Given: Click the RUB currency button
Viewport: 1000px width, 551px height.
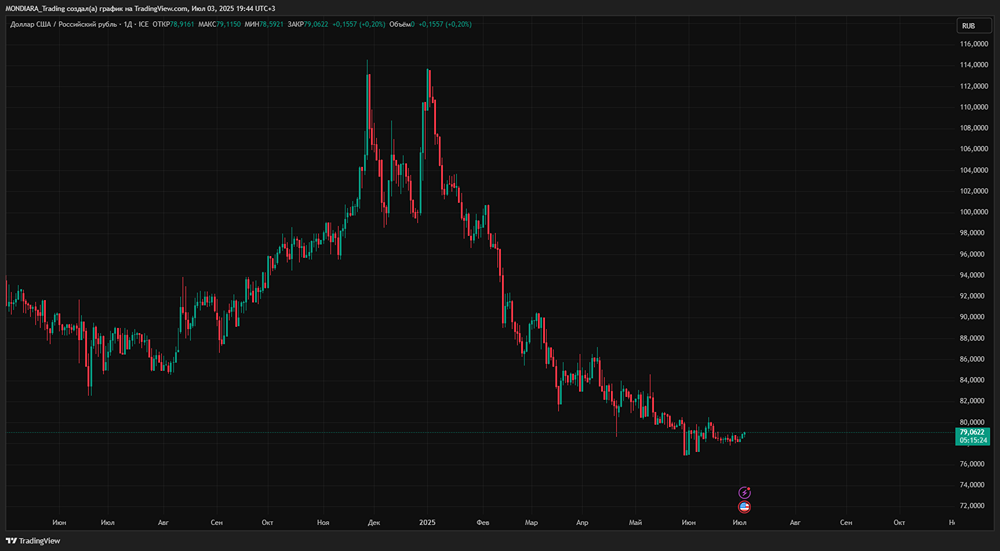Looking at the screenshot, I should pos(973,26).
